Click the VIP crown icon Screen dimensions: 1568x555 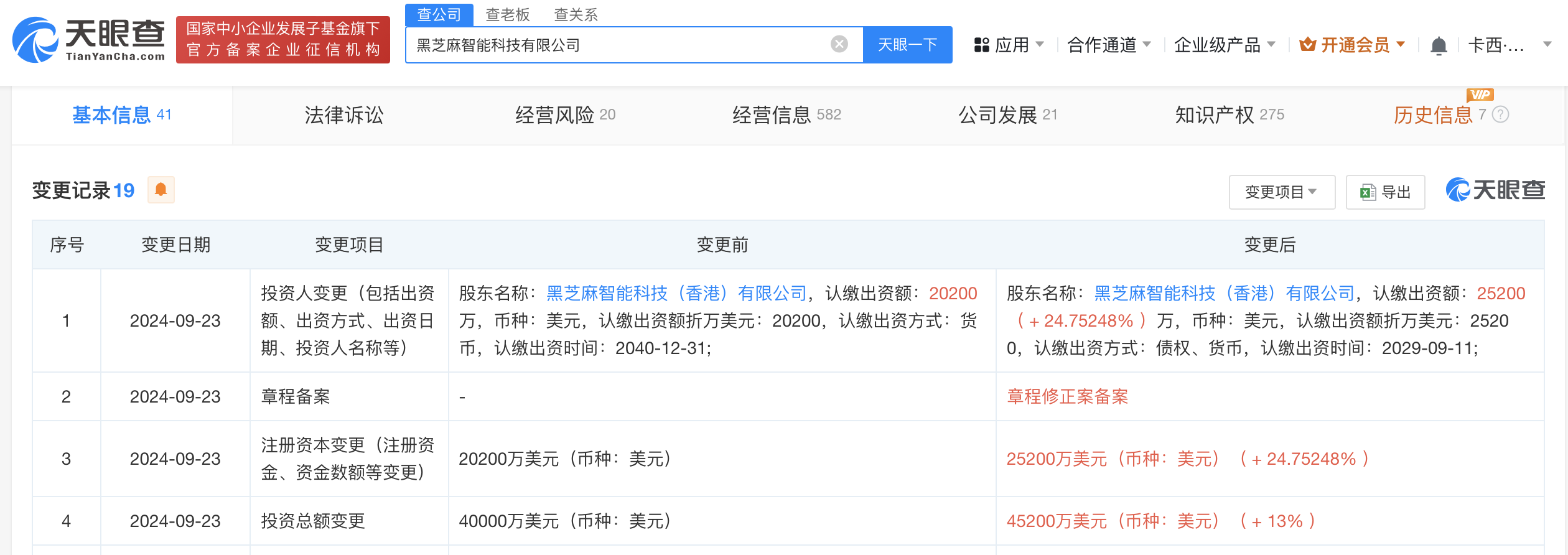pyautogui.click(x=1308, y=44)
